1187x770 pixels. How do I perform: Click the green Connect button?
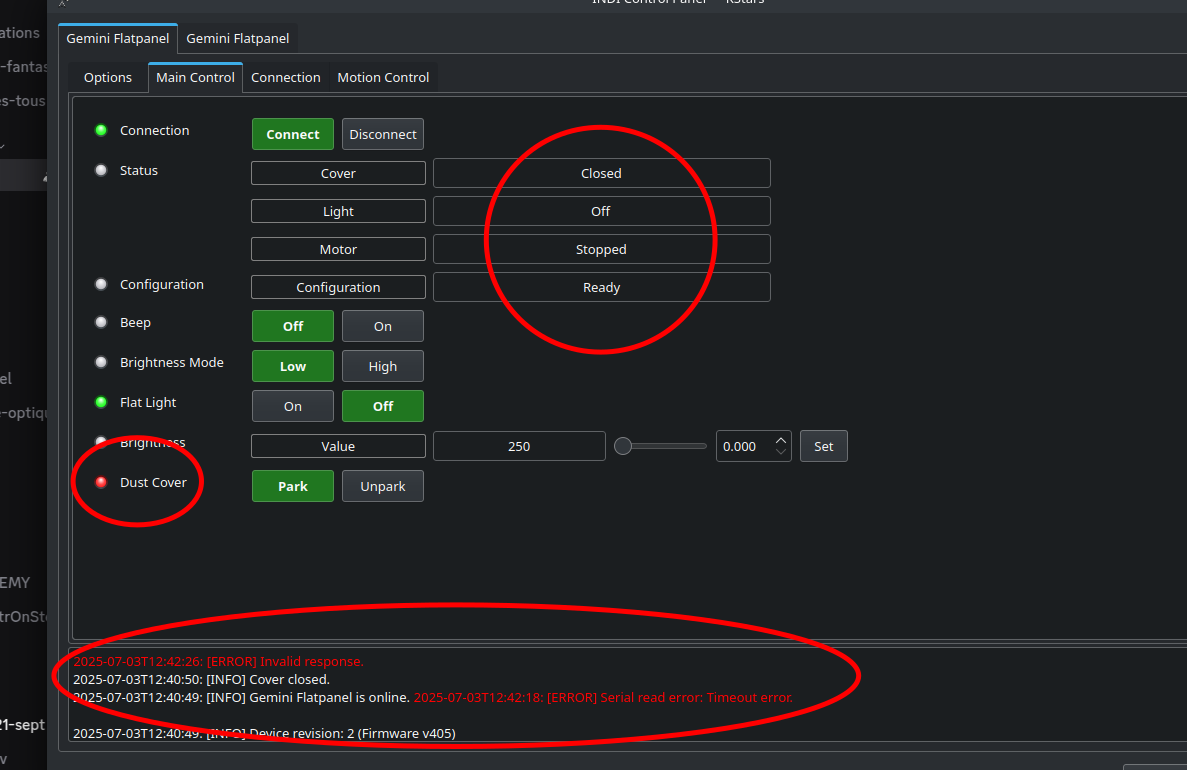pyautogui.click(x=293, y=134)
